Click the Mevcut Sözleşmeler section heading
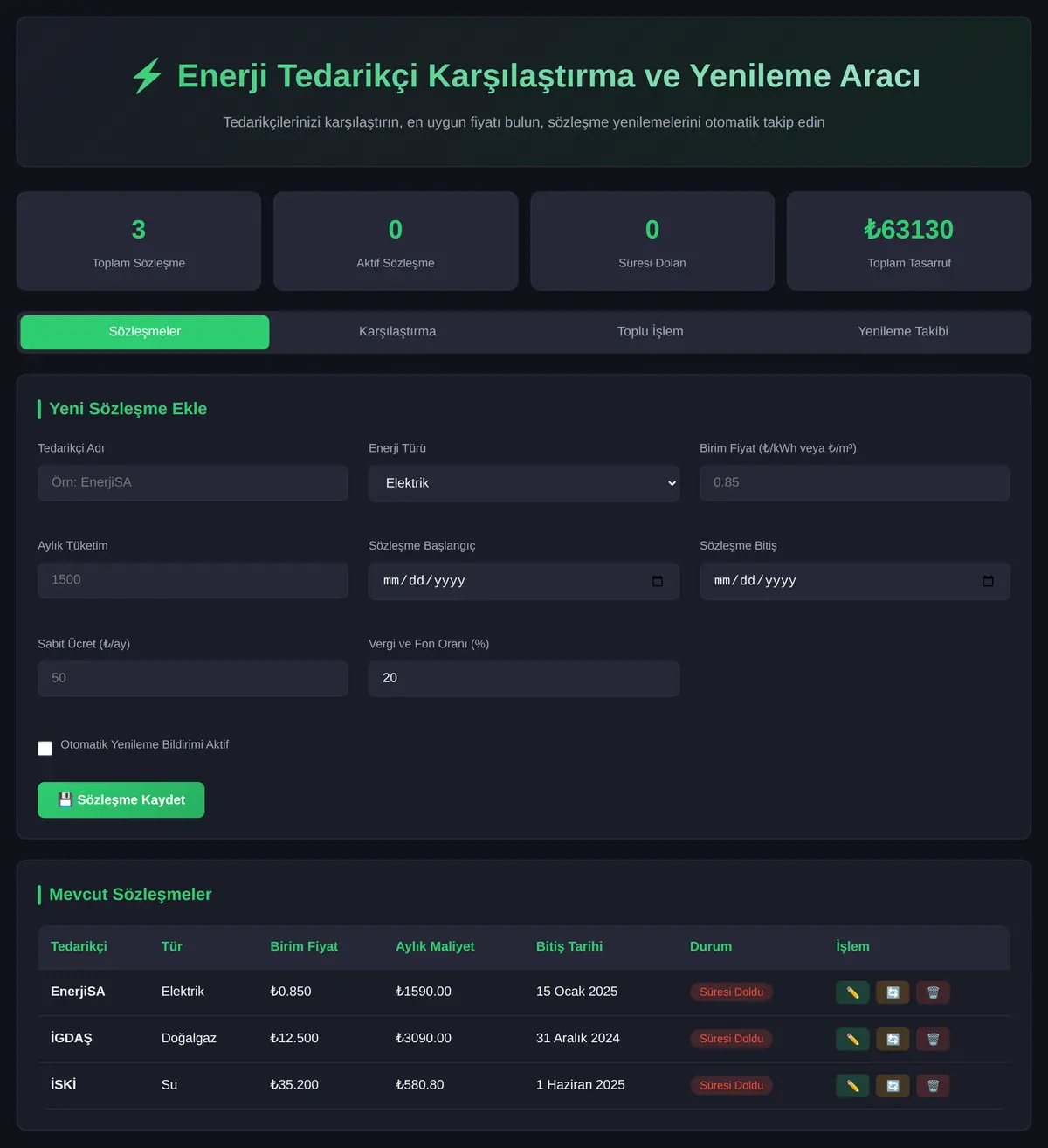 (x=130, y=895)
